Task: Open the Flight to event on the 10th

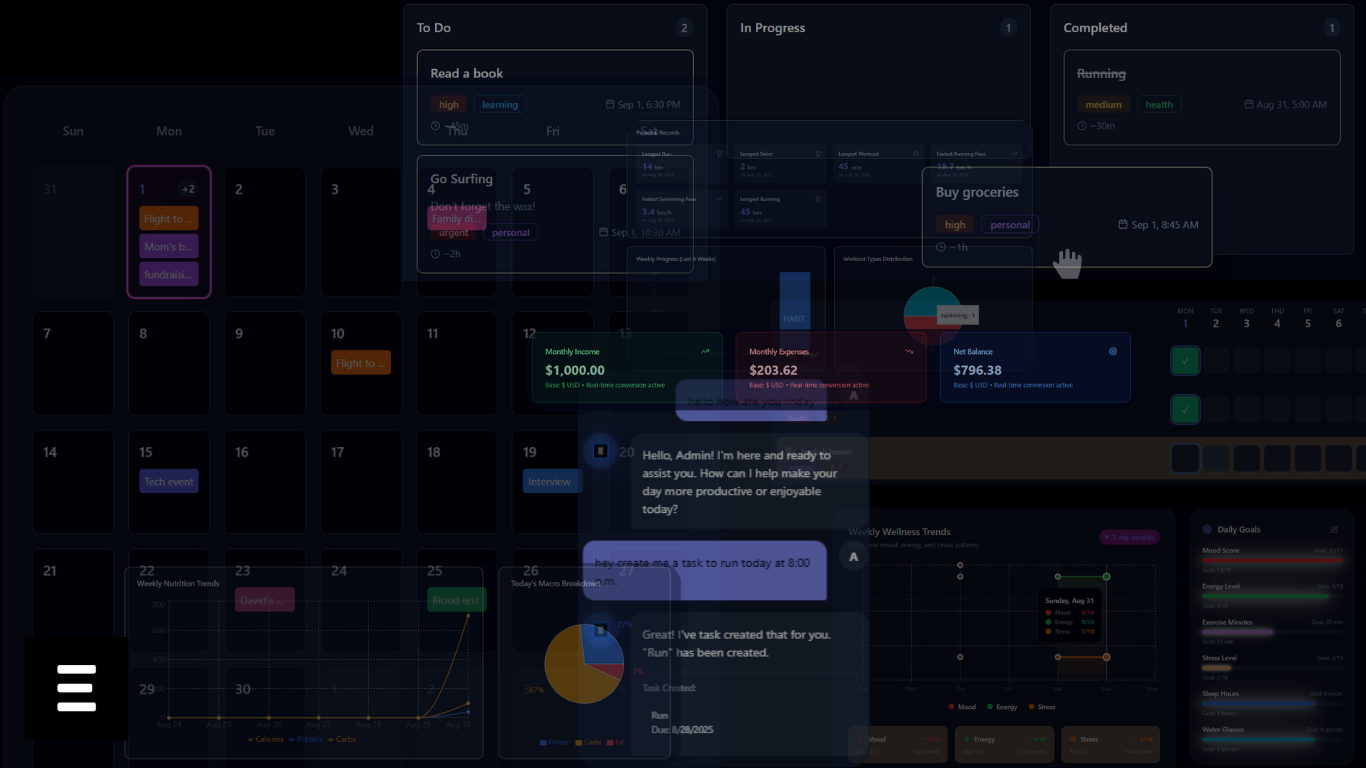Action: 361,363
